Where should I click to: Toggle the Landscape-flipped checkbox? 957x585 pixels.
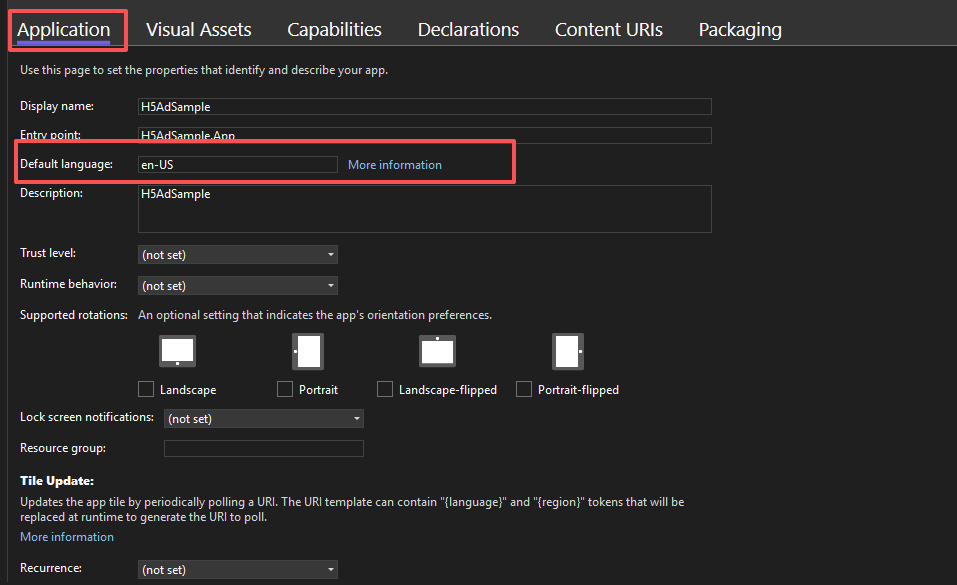point(385,389)
